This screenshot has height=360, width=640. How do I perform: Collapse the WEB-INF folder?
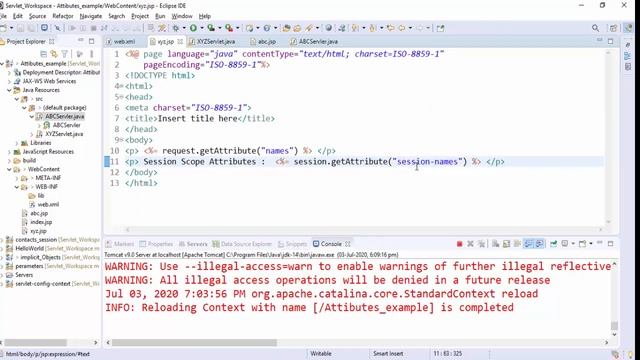(x=17, y=187)
